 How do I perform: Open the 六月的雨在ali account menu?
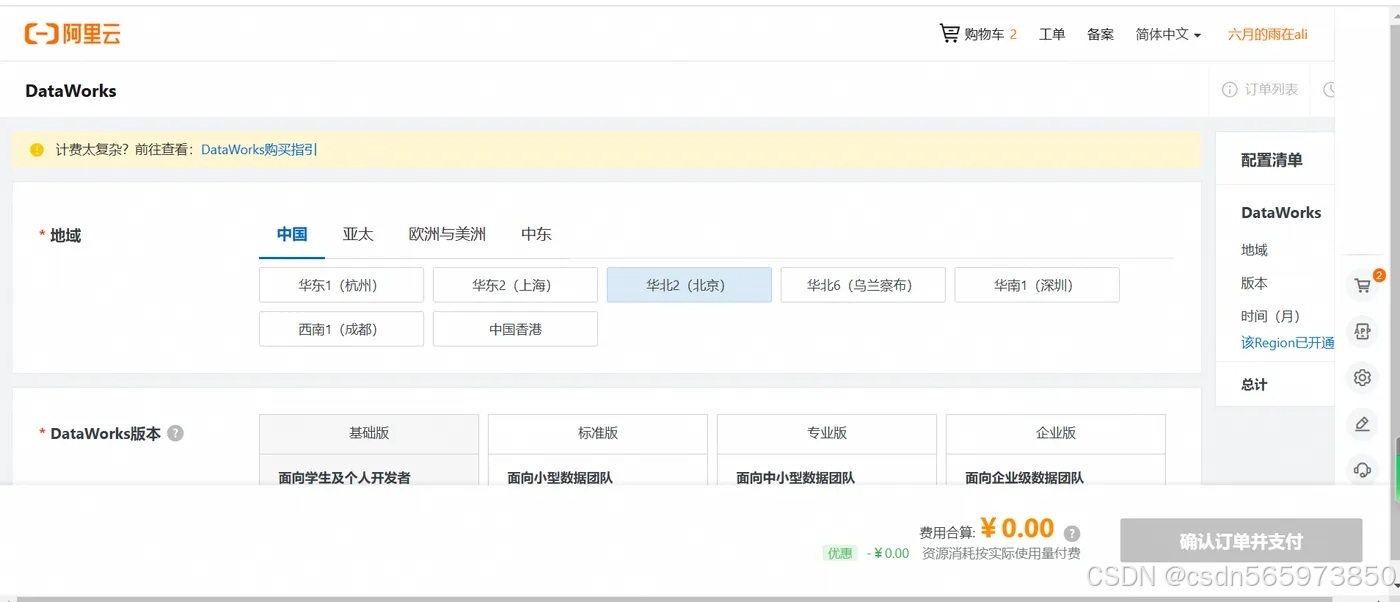1267,34
